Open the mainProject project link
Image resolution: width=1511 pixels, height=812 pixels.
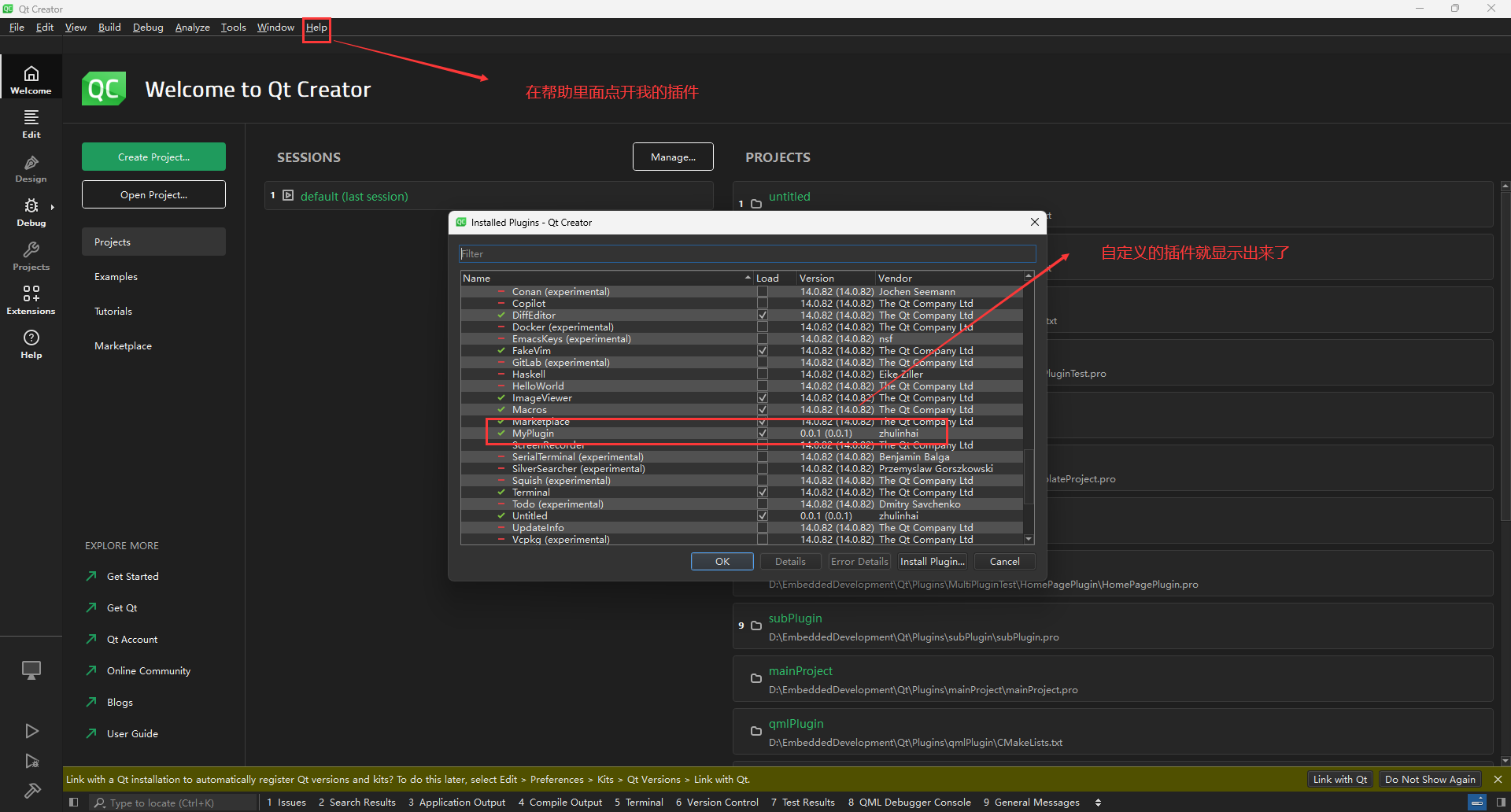click(x=800, y=670)
